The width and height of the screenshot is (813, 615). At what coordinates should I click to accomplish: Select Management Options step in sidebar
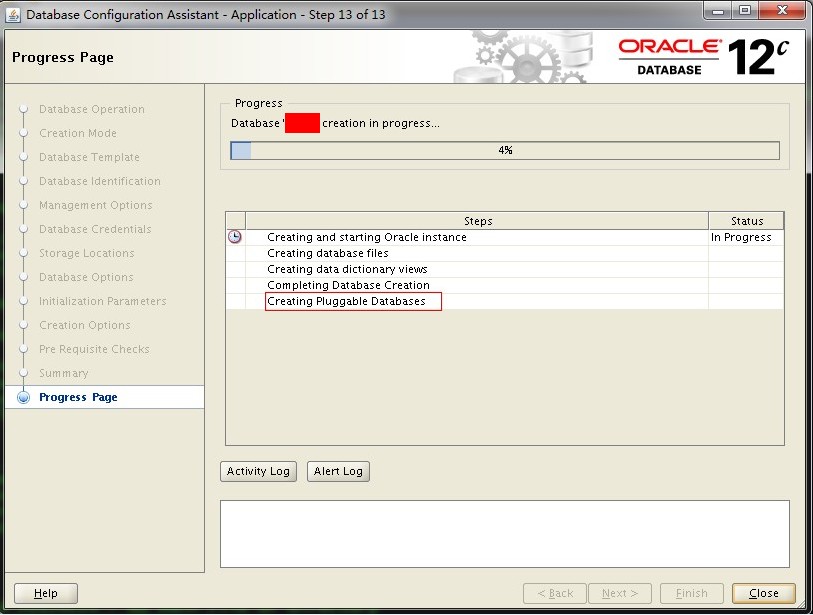click(95, 205)
